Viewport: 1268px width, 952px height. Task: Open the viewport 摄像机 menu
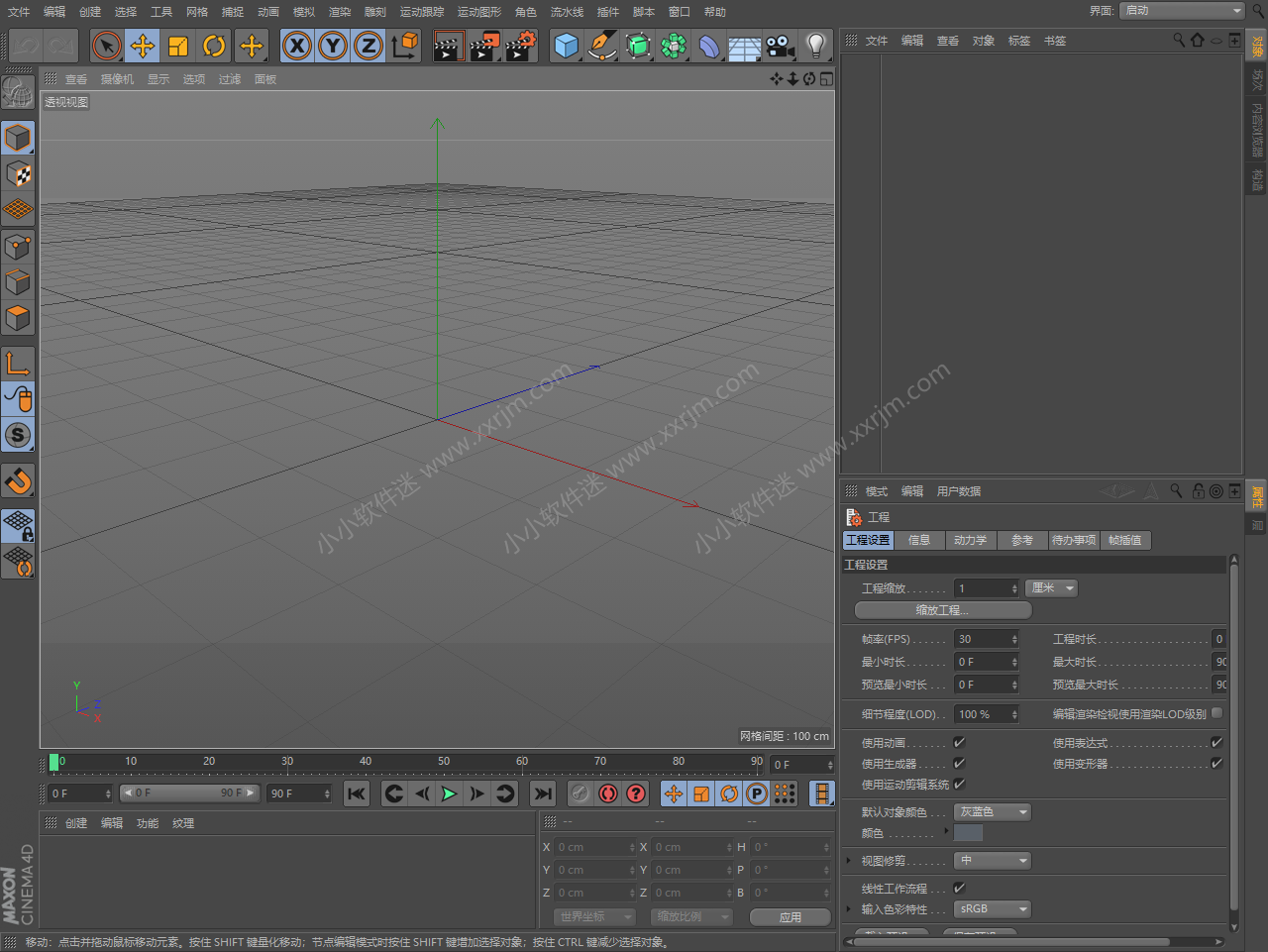point(117,79)
